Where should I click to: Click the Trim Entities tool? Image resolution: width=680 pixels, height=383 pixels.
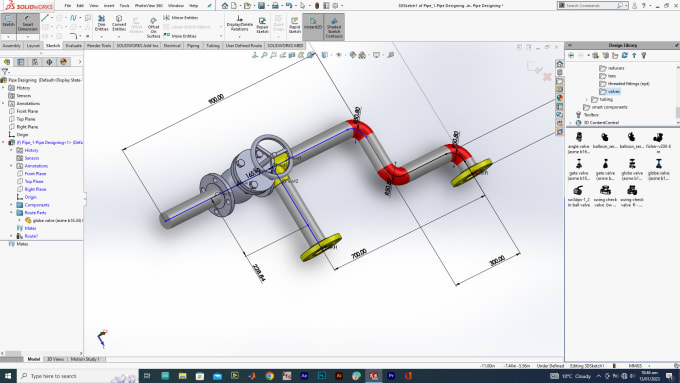(x=101, y=23)
